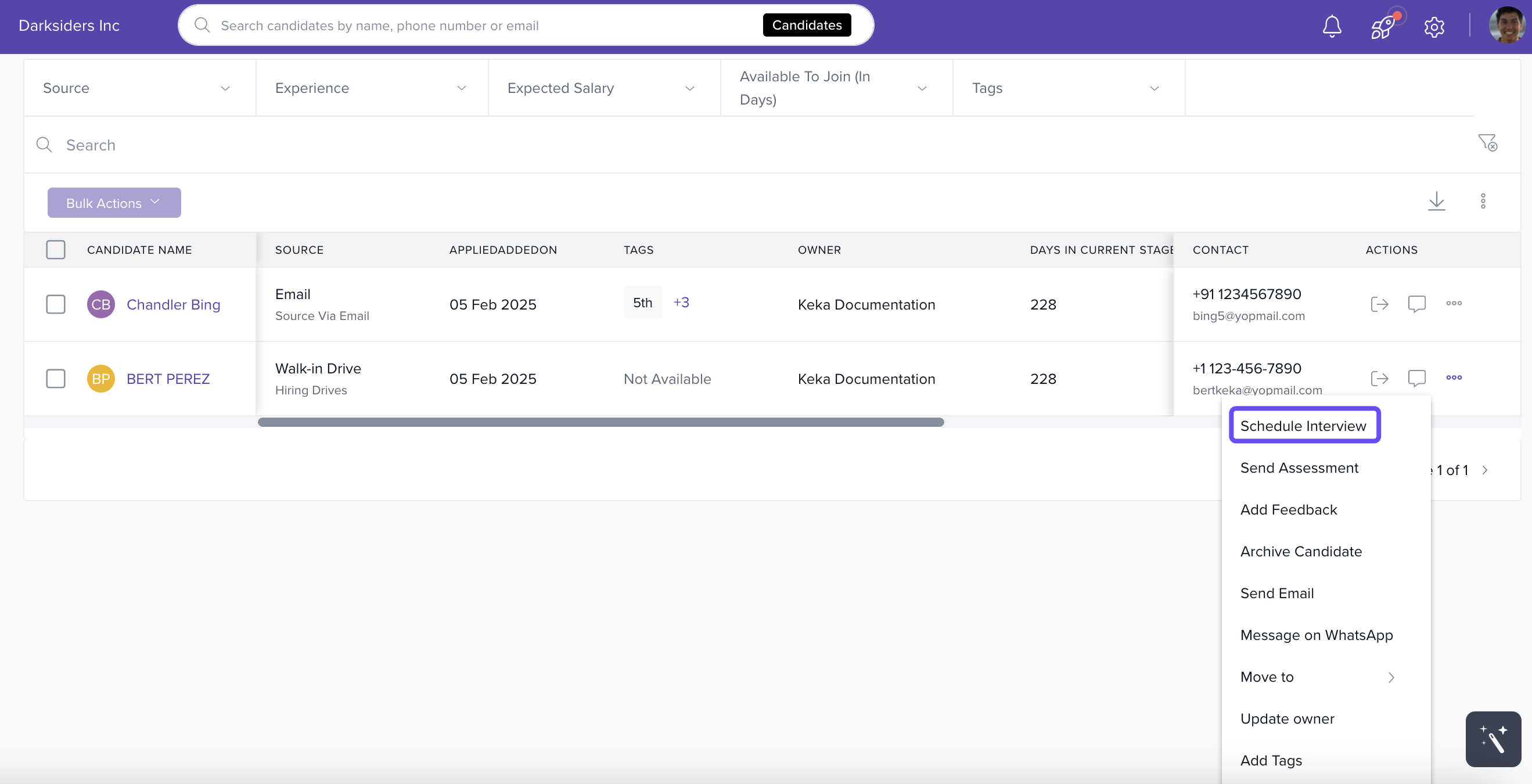Viewport: 1532px width, 784px height.
Task: Click the download icon above table
Action: click(x=1436, y=201)
